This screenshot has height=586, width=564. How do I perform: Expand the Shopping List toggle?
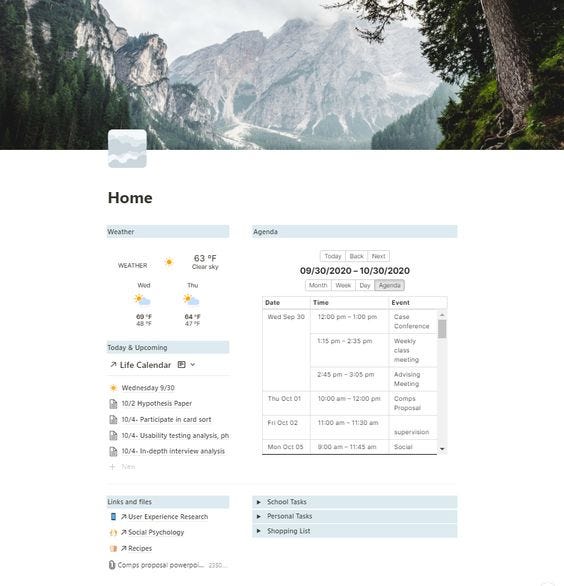point(259,531)
